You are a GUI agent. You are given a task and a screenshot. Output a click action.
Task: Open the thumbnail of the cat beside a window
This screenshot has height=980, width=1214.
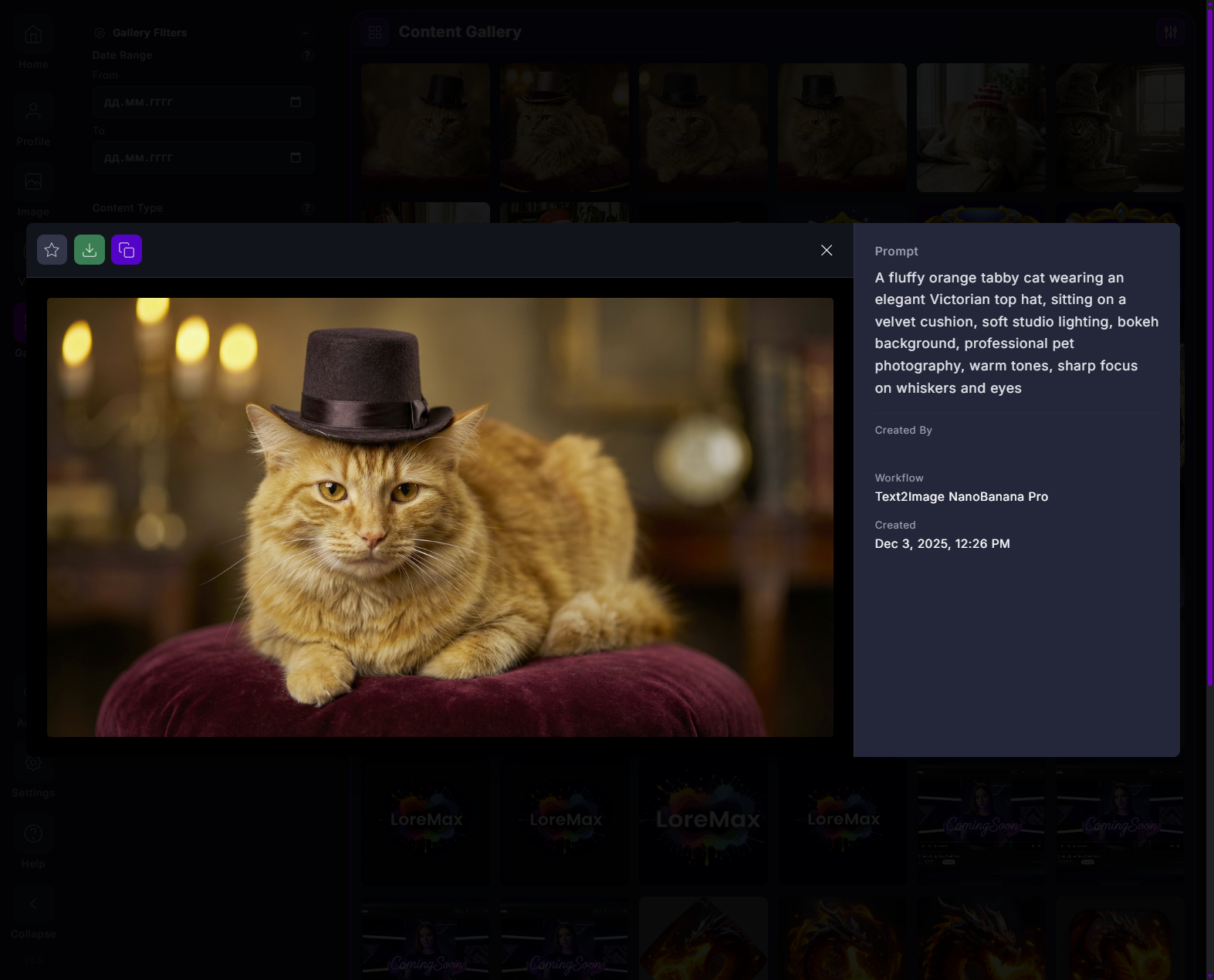pos(1120,127)
